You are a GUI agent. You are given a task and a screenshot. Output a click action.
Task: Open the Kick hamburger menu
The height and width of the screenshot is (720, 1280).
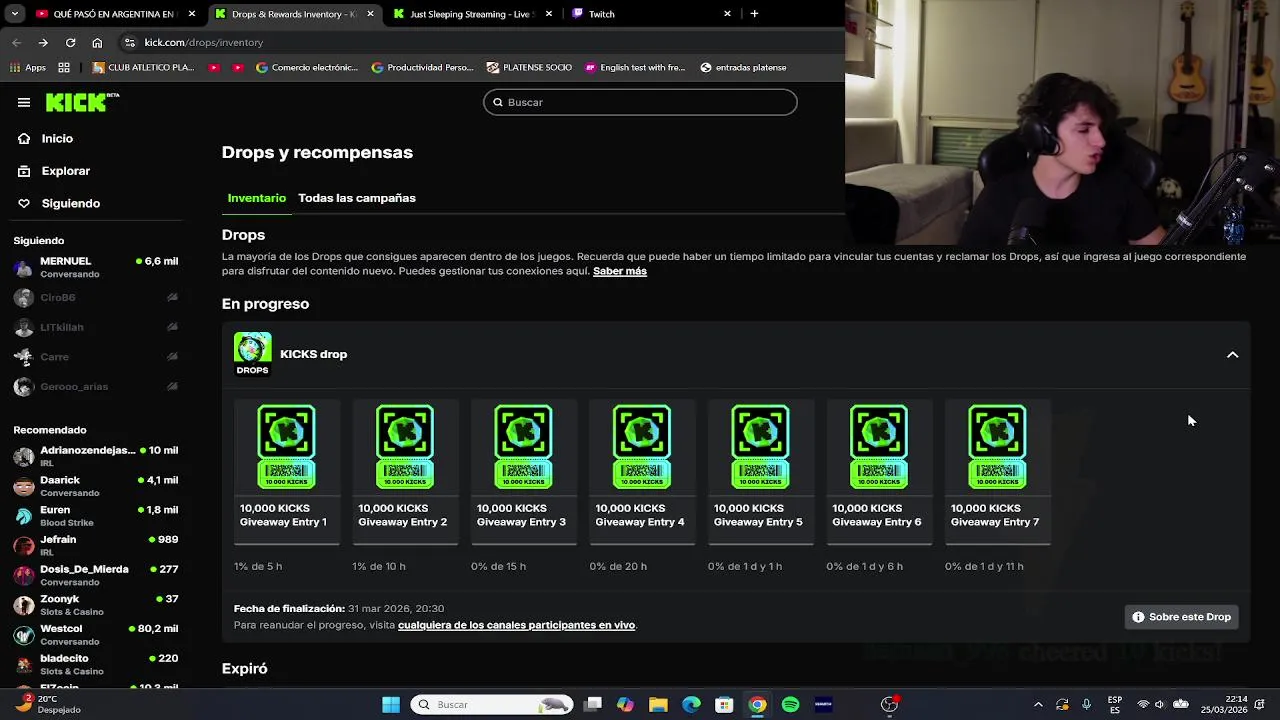(x=24, y=102)
